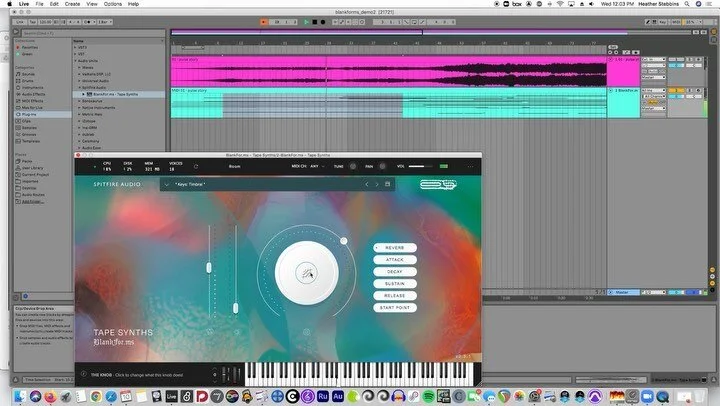Image resolution: width=720 pixels, height=406 pixels.
Task: Select Plug-ins category icon
Action: click(18, 114)
